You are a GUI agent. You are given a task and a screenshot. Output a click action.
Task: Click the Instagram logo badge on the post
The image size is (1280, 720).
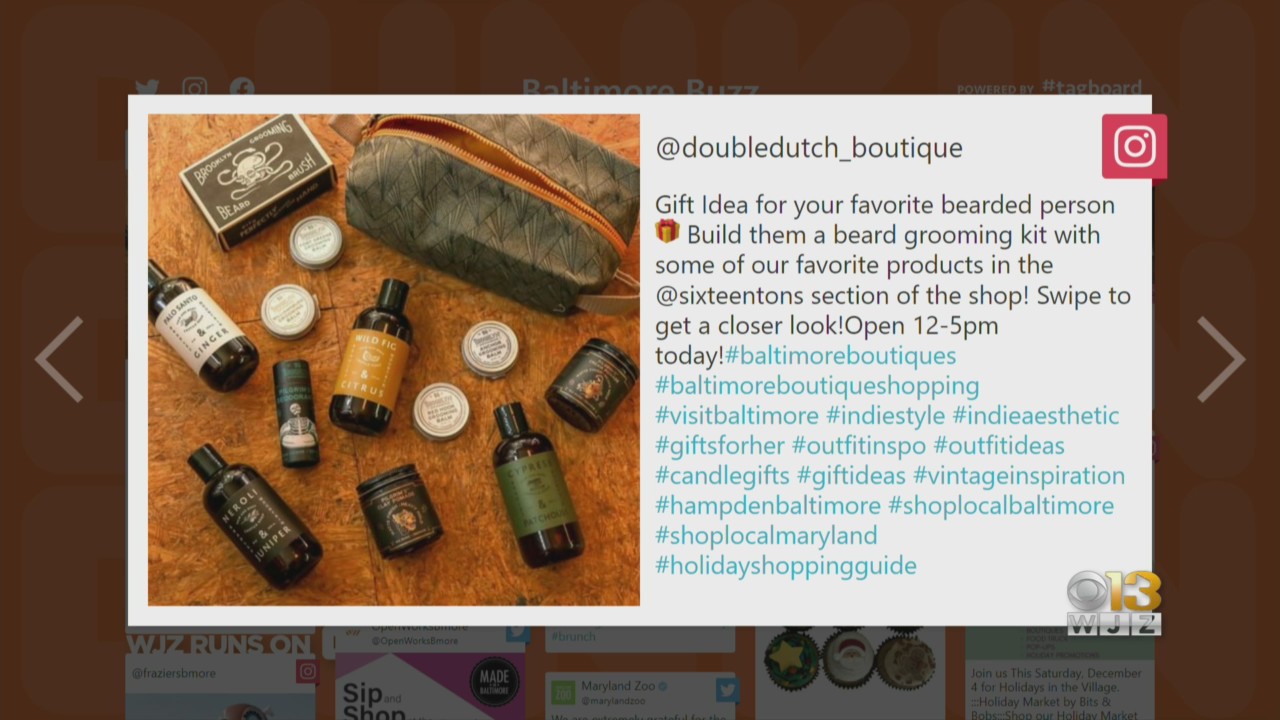pos(1134,146)
